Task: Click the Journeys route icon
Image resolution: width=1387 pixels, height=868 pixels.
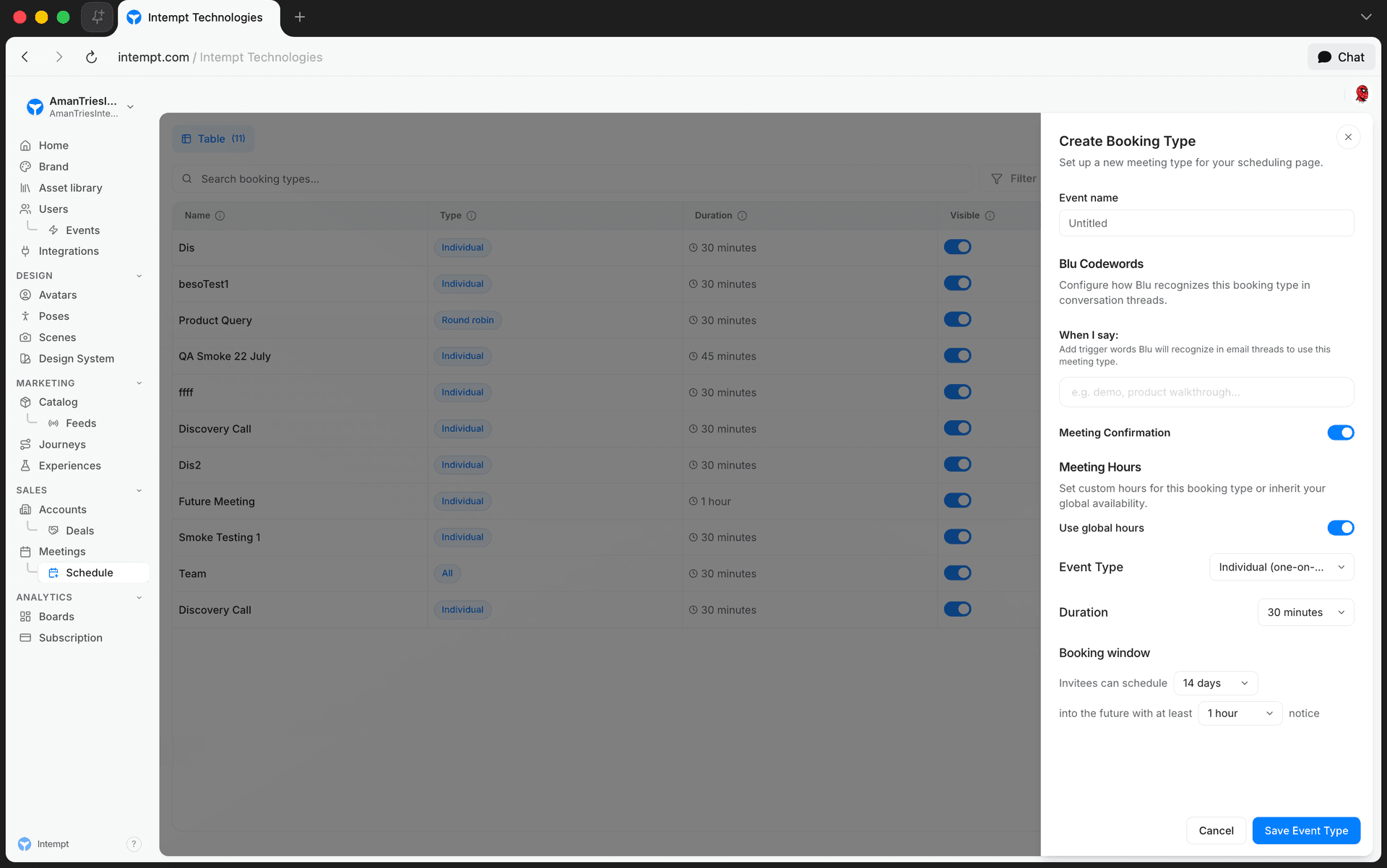Action: pos(25,444)
